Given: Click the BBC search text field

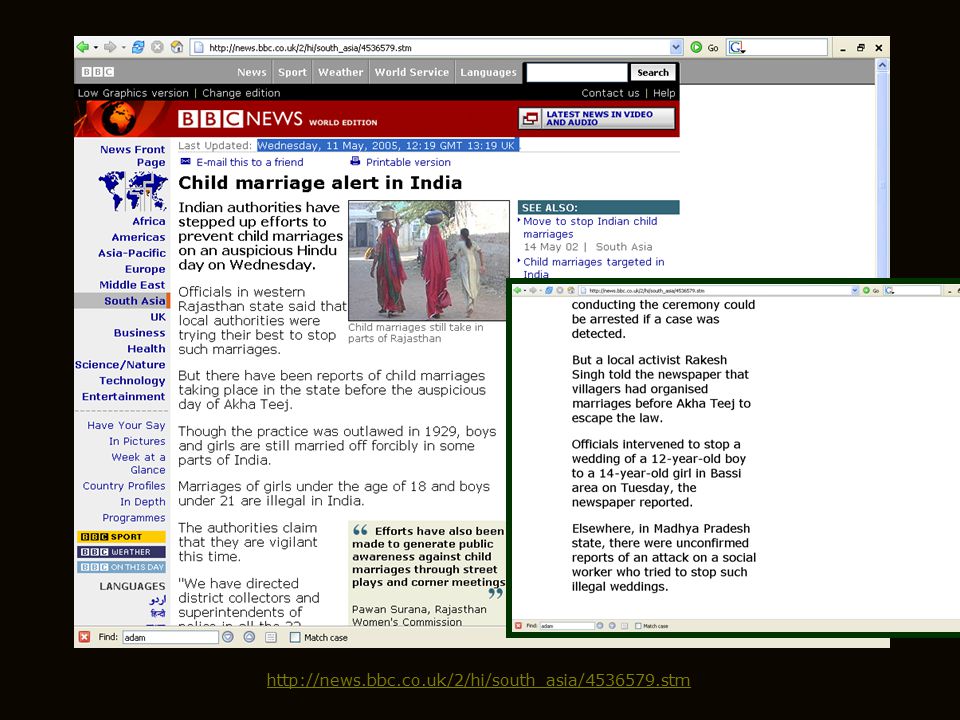Looking at the screenshot, I should [x=577, y=72].
